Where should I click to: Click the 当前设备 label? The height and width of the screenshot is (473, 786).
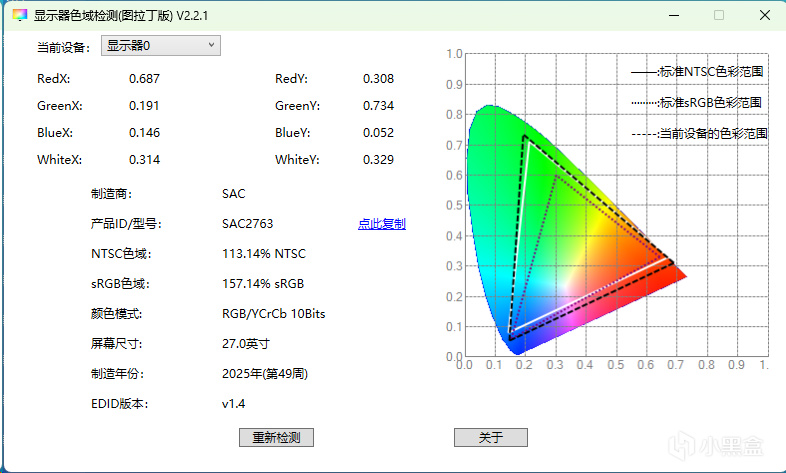63,48
